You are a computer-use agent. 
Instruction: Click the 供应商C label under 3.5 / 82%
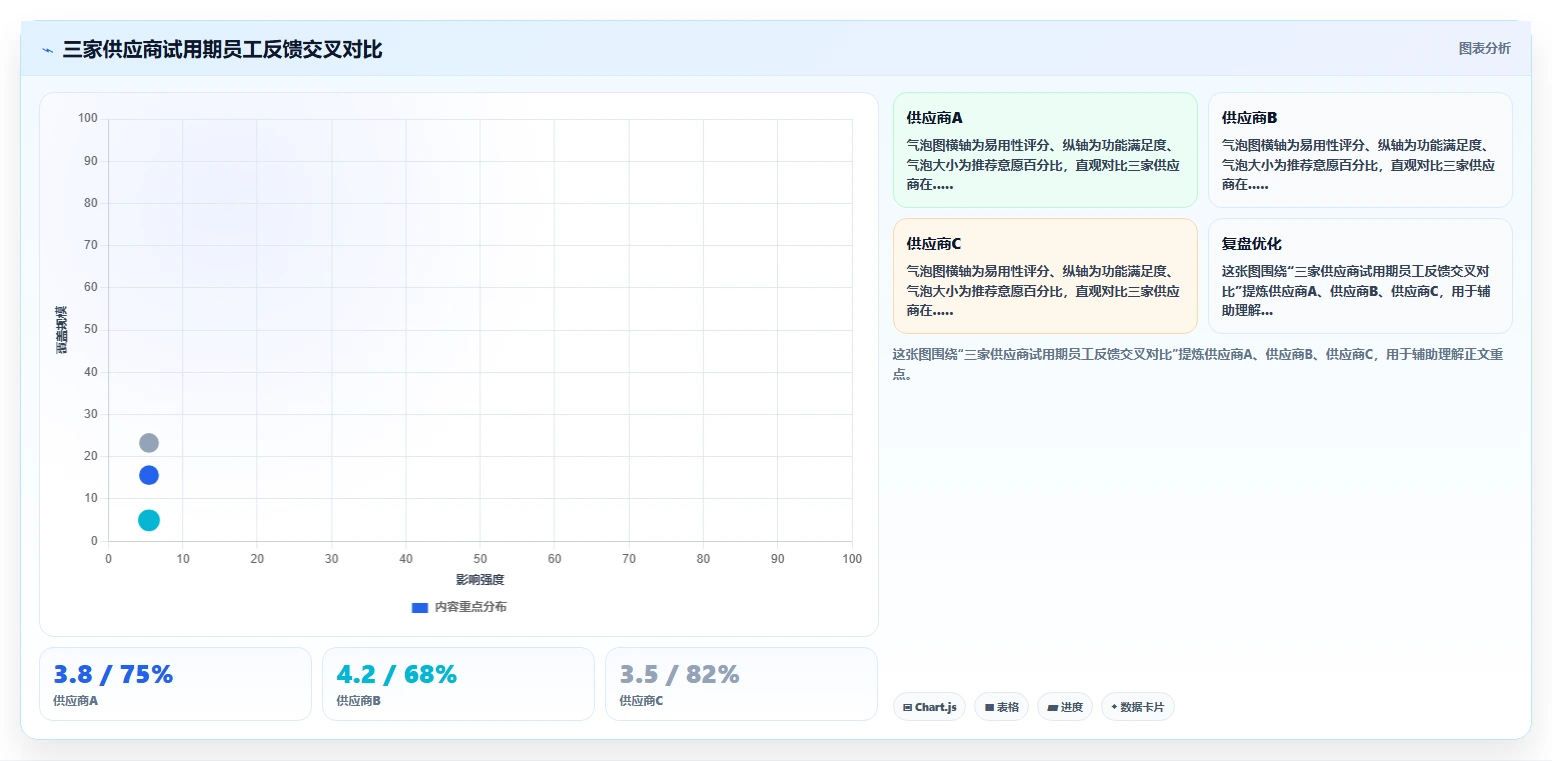(x=641, y=701)
